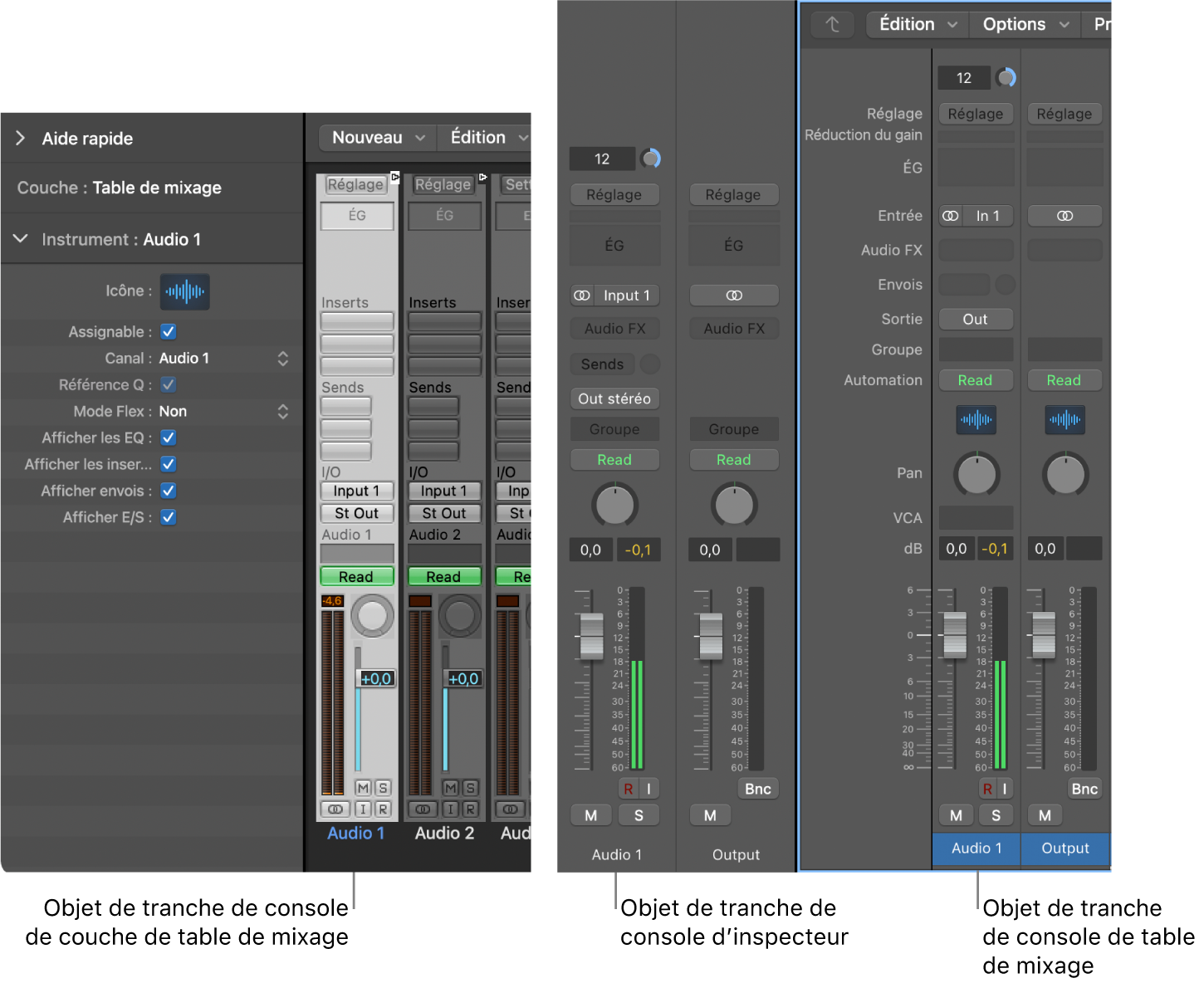Click the pan knob on inspector Output strip
Image resolution: width=1204 pixels, height=983 pixels.
(734, 505)
